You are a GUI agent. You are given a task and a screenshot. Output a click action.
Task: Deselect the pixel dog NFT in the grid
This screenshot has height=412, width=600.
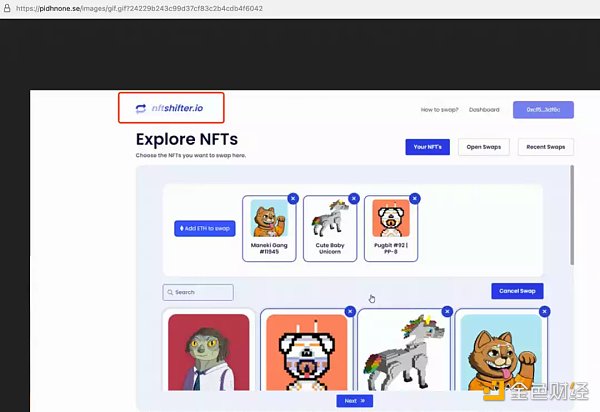(x=350, y=312)
